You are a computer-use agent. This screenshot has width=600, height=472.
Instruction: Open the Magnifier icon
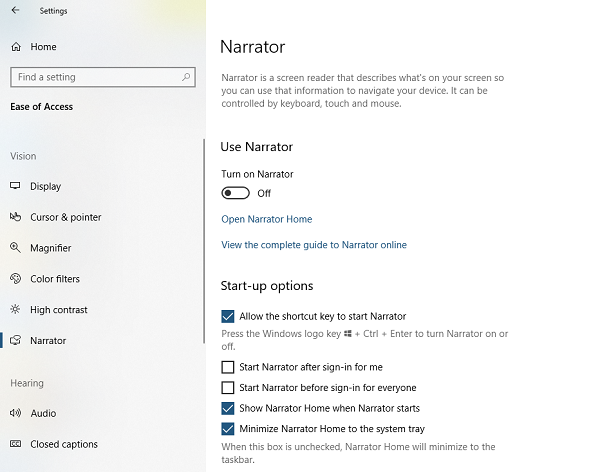point(15,248)
